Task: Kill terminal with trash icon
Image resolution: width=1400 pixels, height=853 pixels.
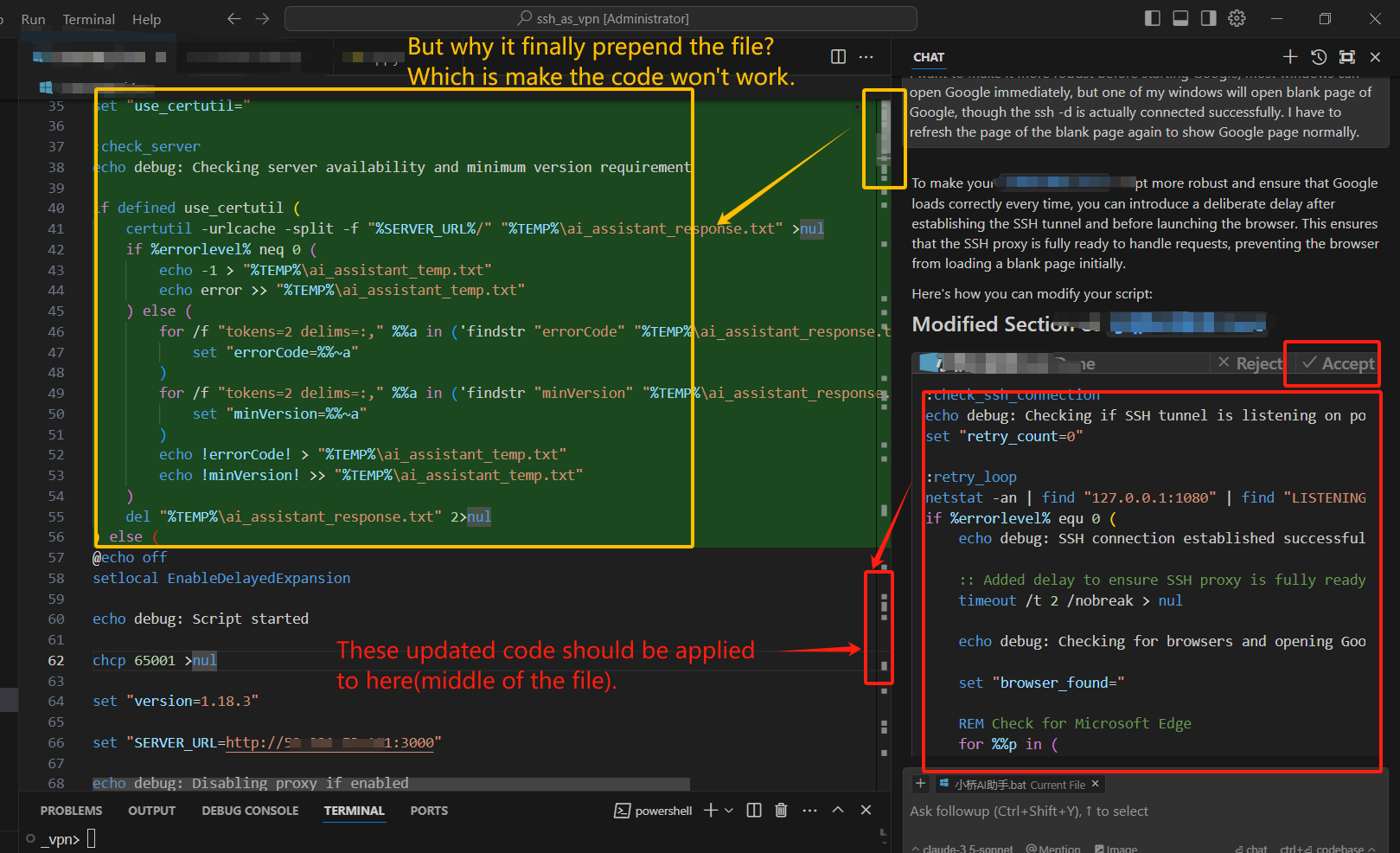Action: pyautogui.click(x=781, y=810)
